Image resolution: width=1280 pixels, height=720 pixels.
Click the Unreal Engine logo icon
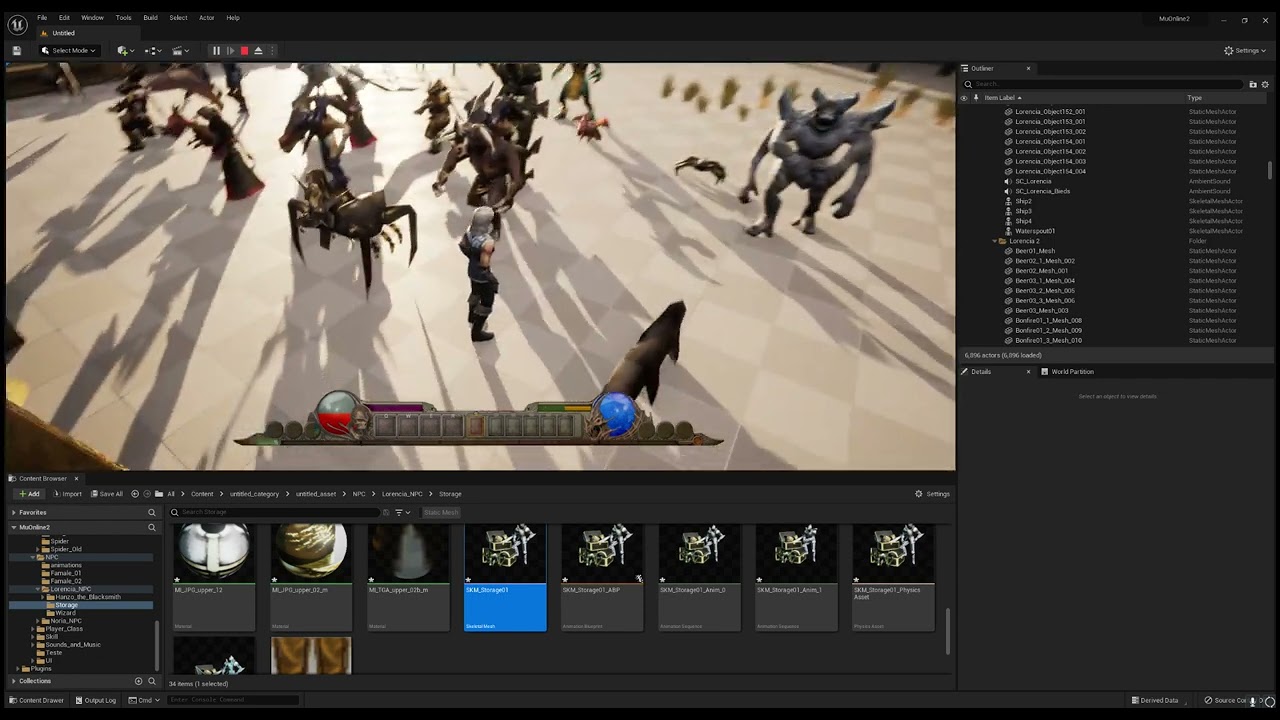pyautogui.click(x=17, y=25)
